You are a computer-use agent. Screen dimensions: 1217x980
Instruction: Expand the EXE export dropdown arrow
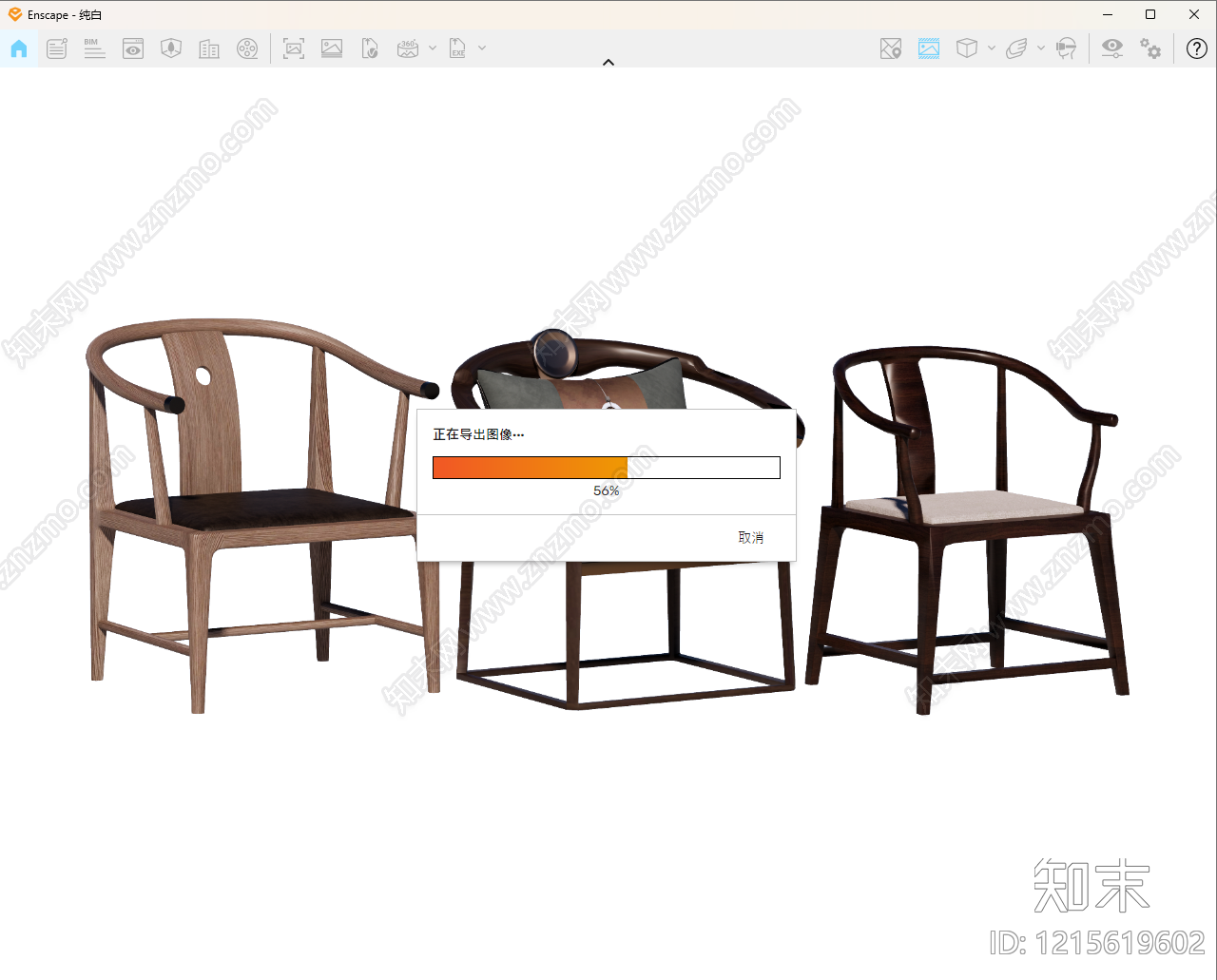(x=482, y=48)
